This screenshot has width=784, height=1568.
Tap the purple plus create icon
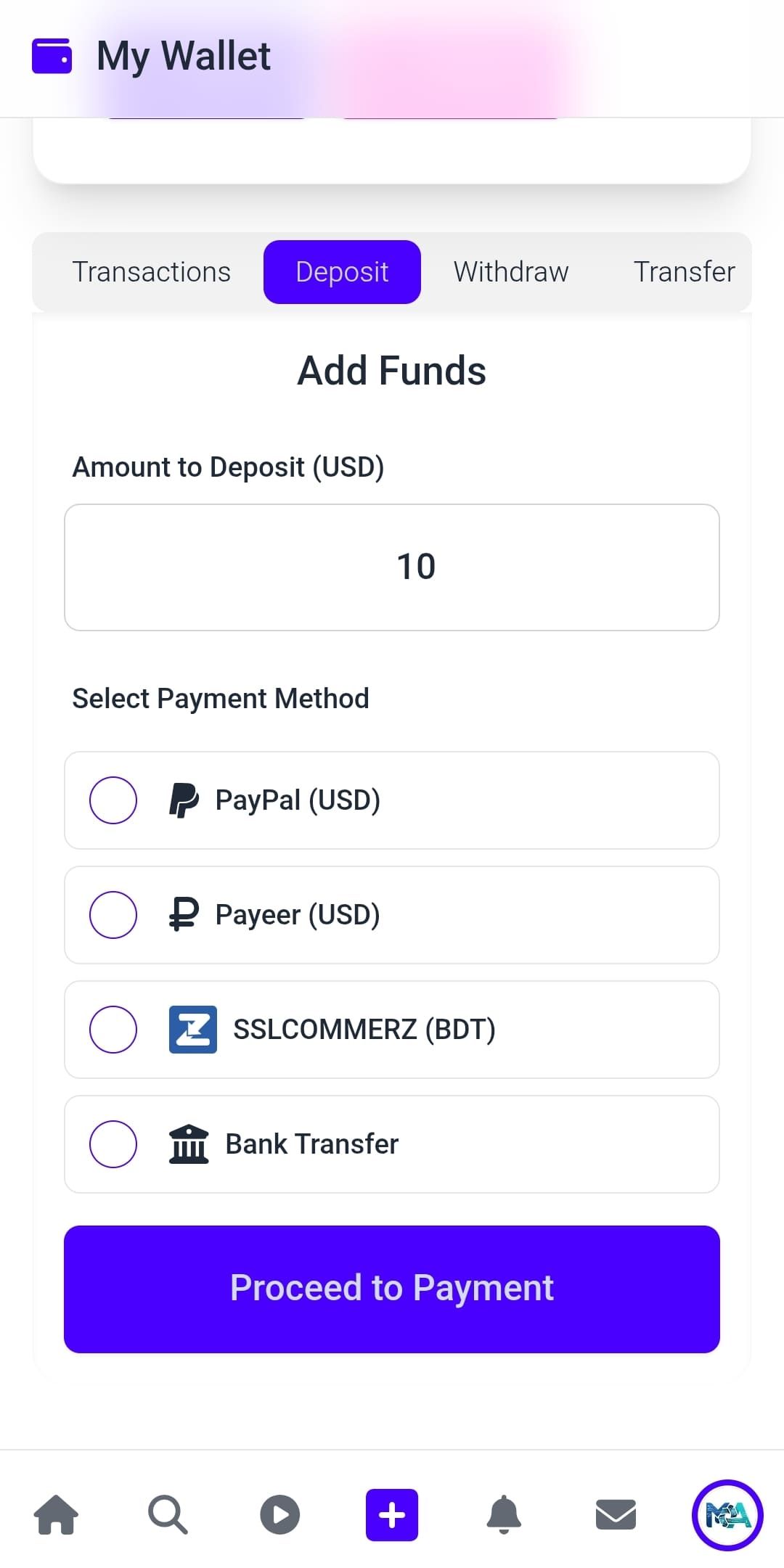point(392,1514)
